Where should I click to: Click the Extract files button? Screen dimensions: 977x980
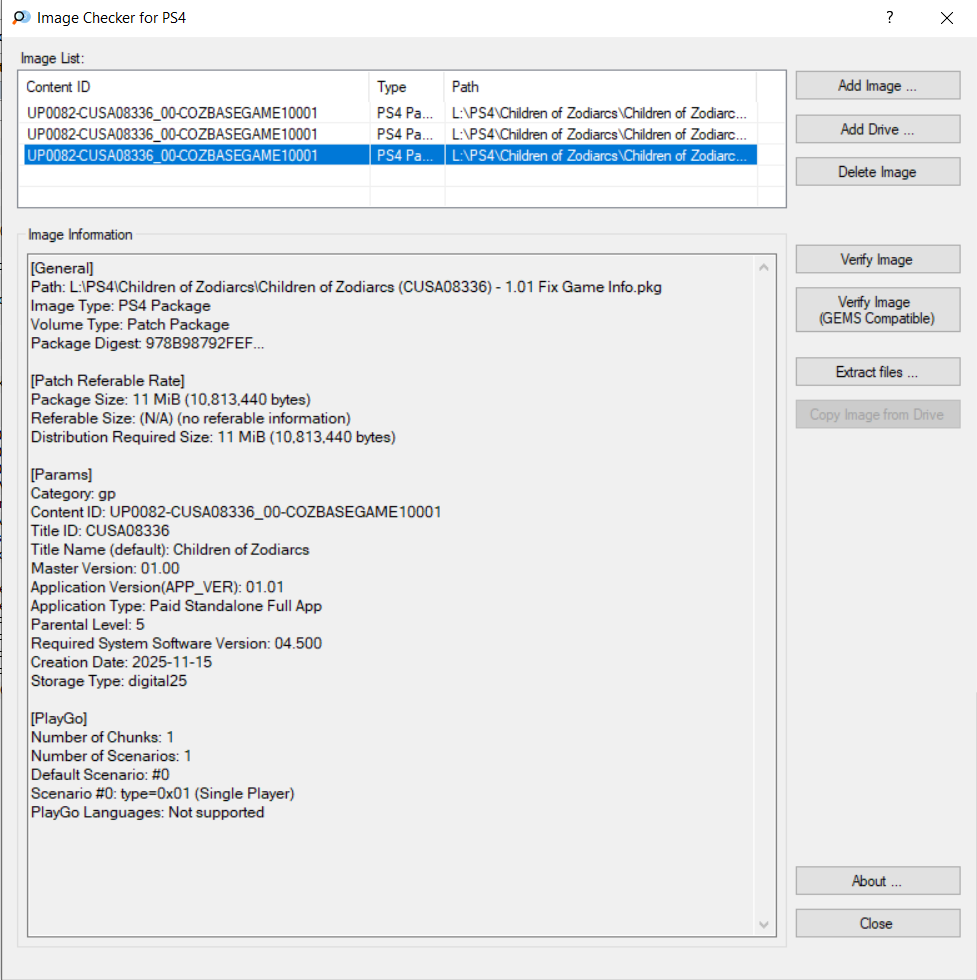click(877, 372)
